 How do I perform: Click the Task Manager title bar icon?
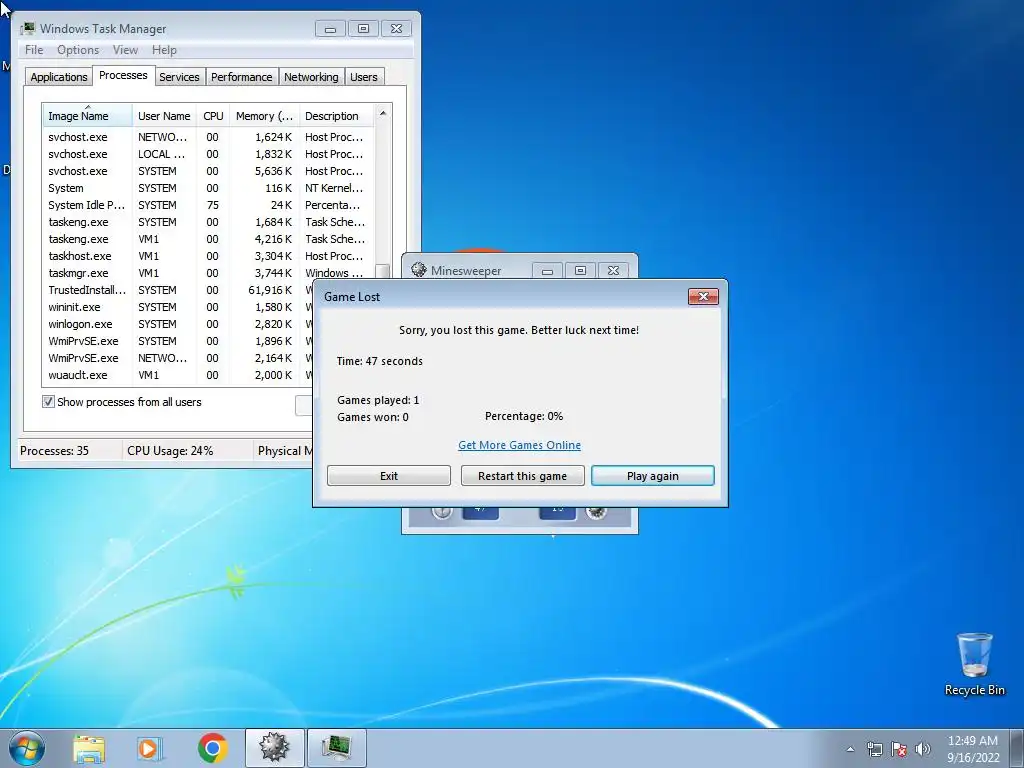pos(27,28)
